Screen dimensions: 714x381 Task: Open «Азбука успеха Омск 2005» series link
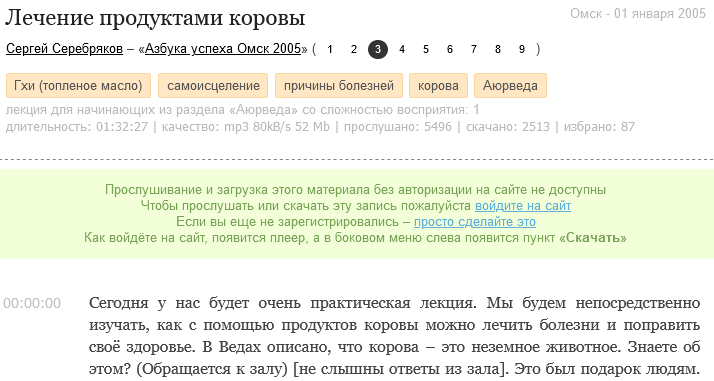coord(223,49)
